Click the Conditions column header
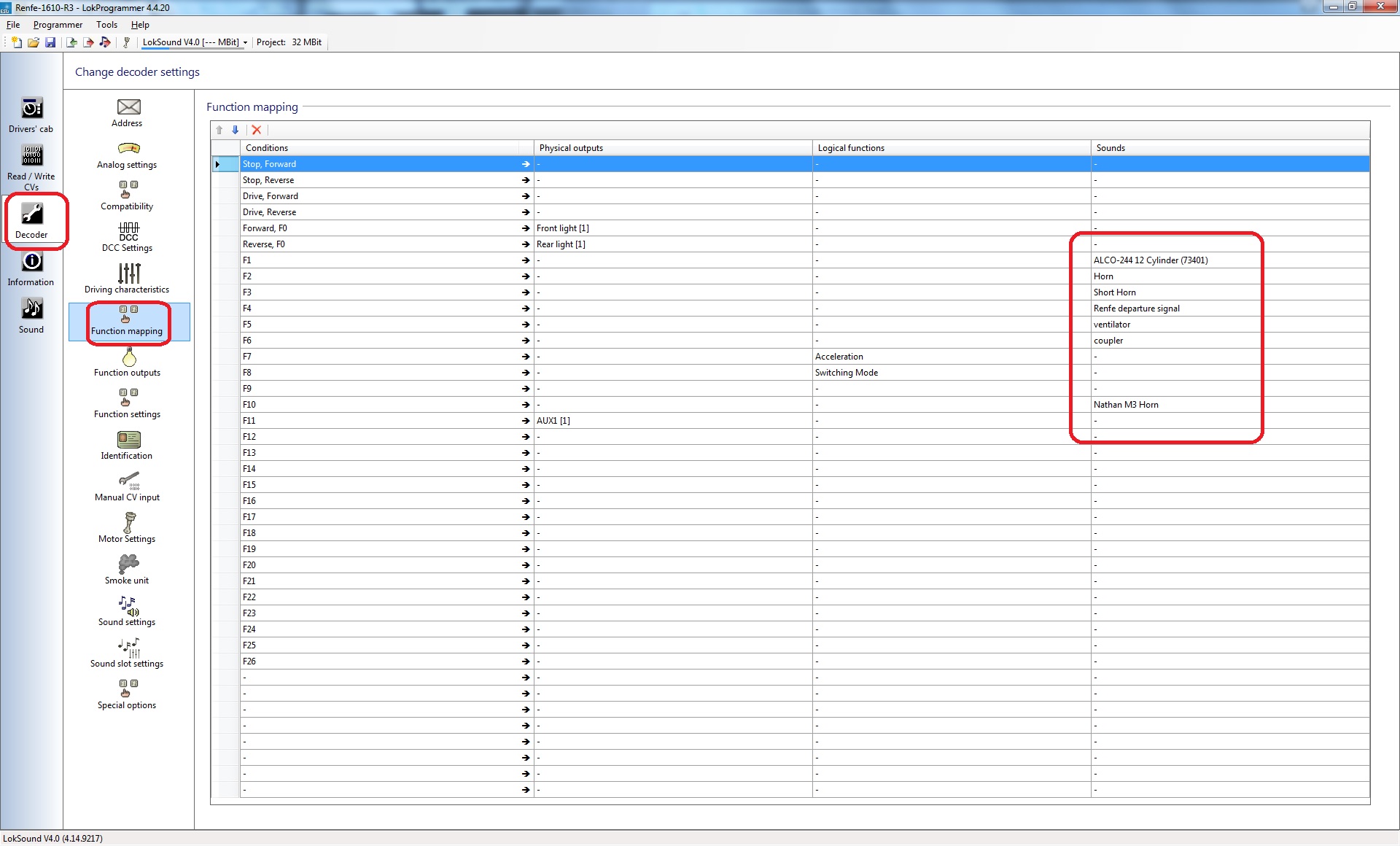This screenshot has width=1400, height=846. pyautogui.click(x=387, y=148)
